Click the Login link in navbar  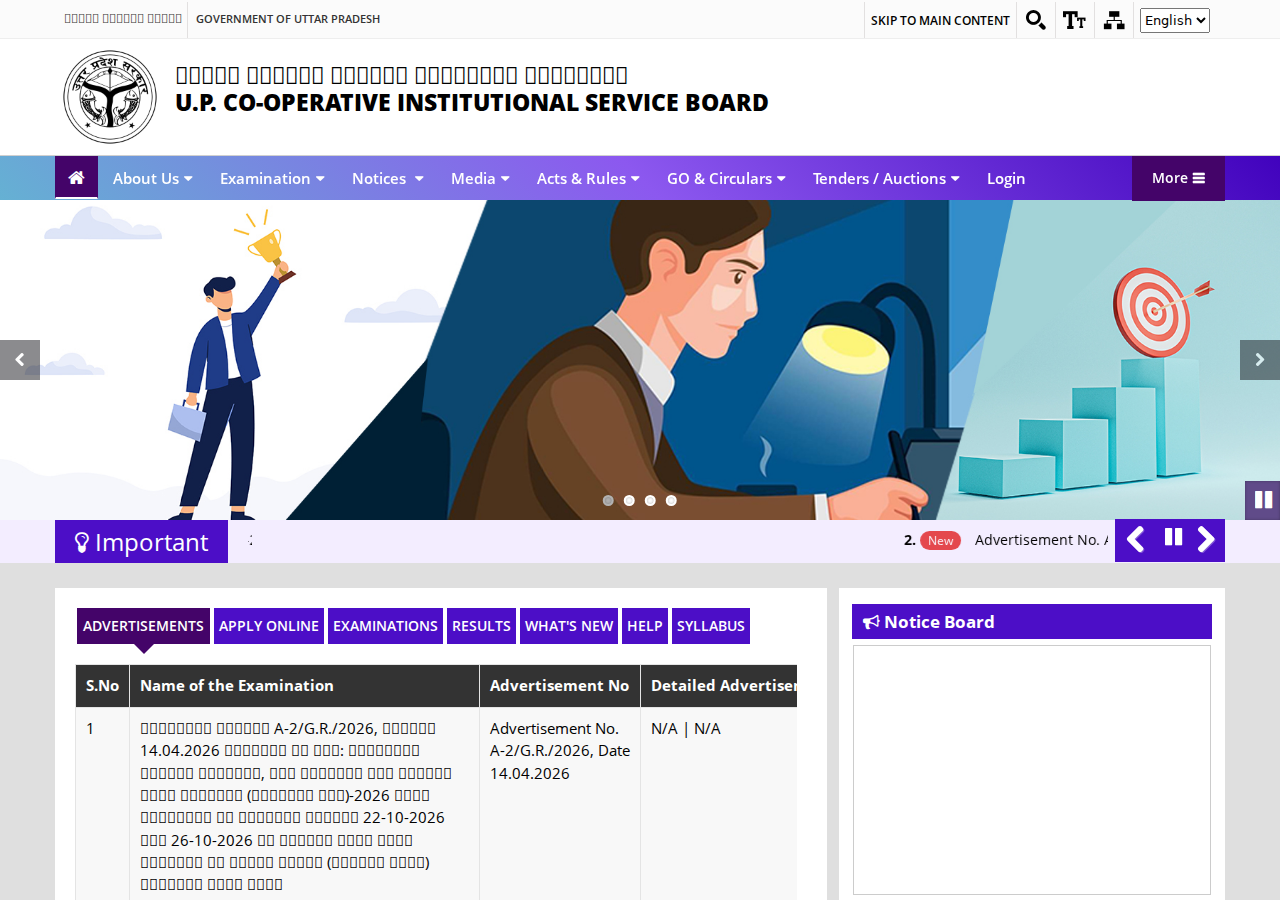[1006, 178]
